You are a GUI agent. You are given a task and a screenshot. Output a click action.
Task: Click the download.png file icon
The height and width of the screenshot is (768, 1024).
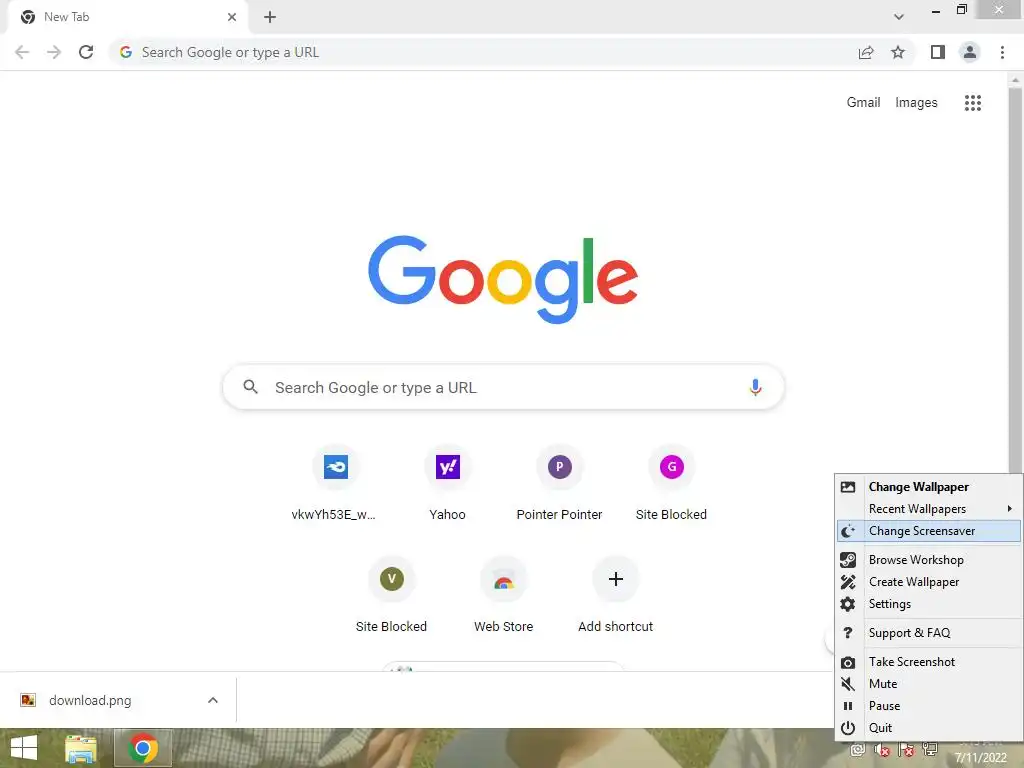point(28,700)
